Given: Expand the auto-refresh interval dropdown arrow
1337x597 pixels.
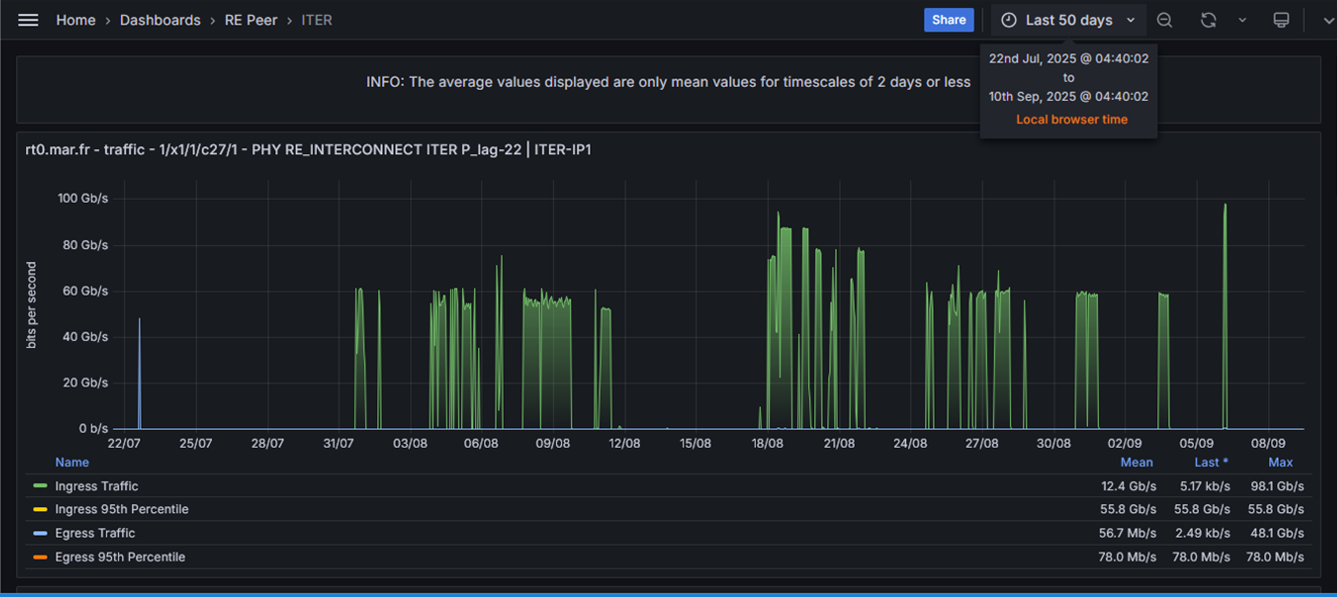Looking at the screenshot, I should [x=1242, y=20].
